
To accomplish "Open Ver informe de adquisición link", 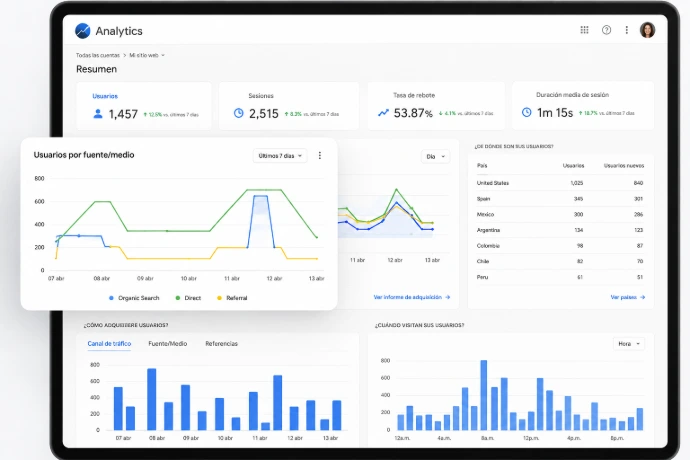I will coord(412,298).
